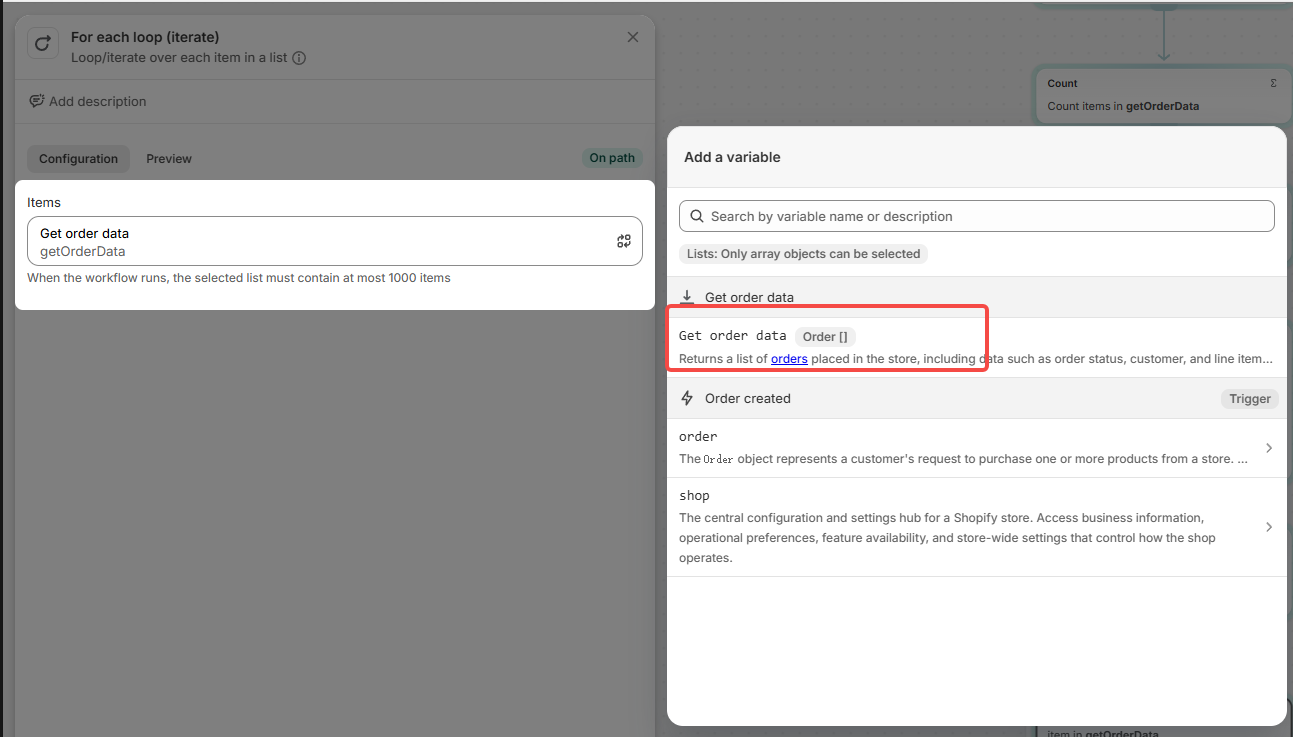Click the download arrow icon beside Get order data
1293x737 pixels.
(687, 297)
